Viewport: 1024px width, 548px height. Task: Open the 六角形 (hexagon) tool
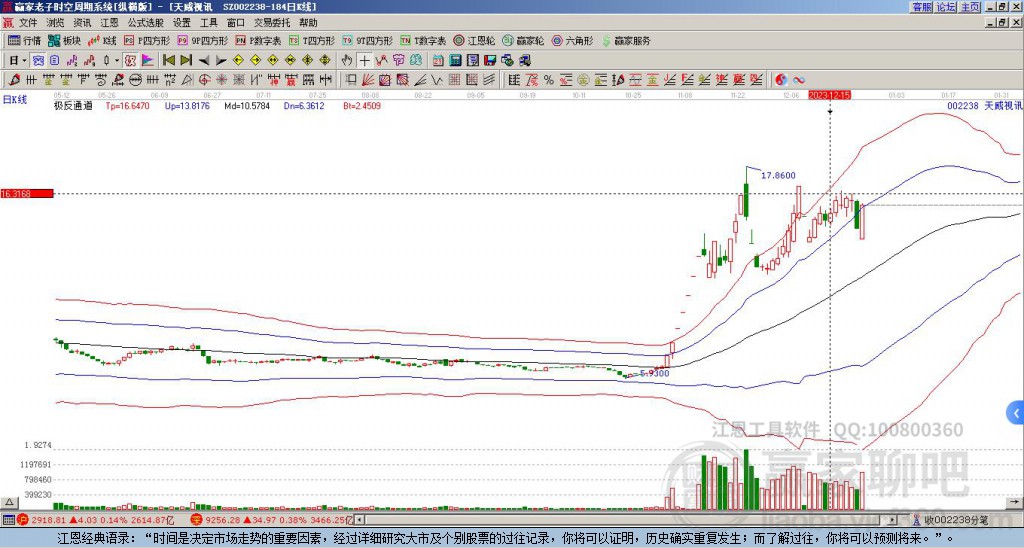point(572,41)
